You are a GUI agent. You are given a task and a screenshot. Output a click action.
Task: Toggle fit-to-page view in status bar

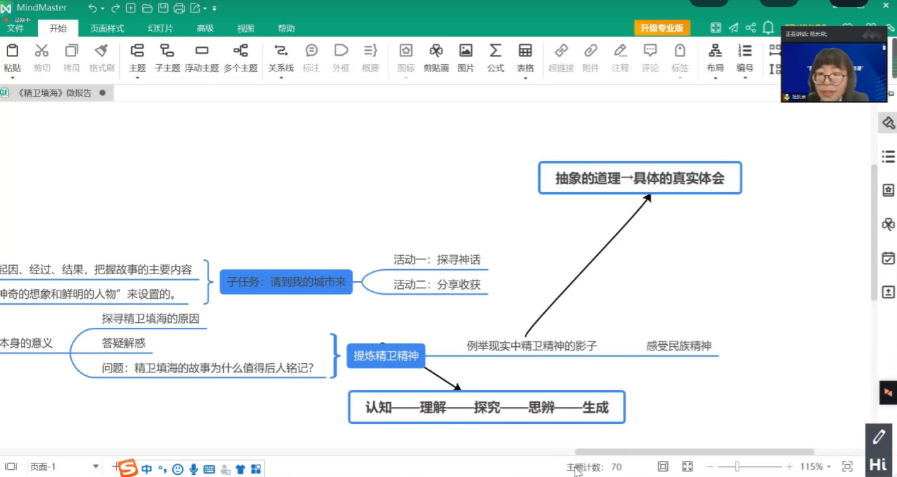click(x=663, y=467)
